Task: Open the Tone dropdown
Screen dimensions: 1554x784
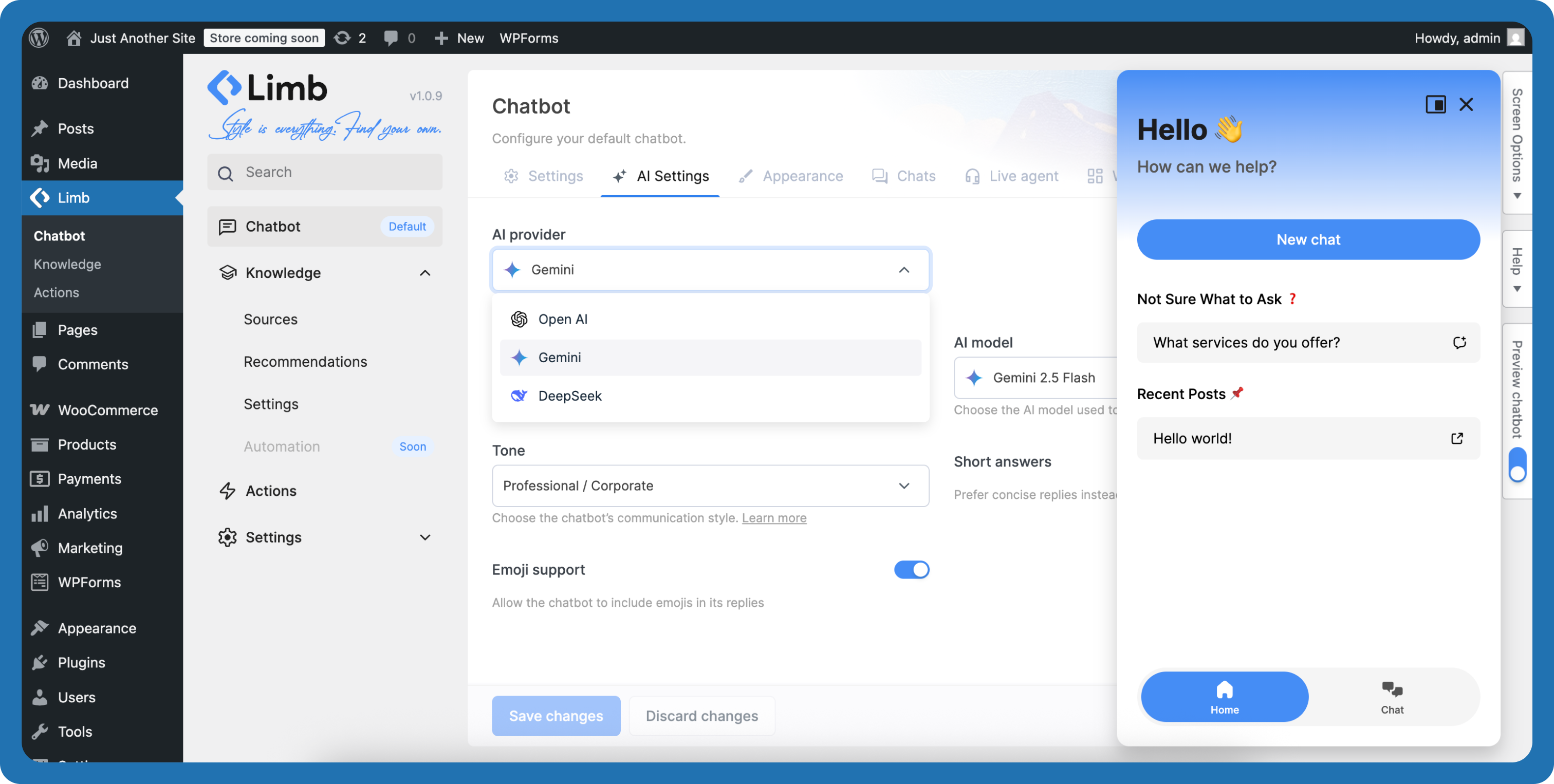Action: coord(710,486)
